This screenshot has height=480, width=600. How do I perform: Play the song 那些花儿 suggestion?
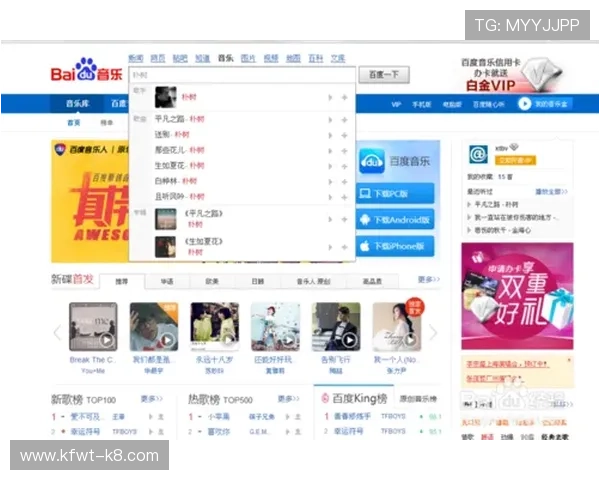point(330,151)
